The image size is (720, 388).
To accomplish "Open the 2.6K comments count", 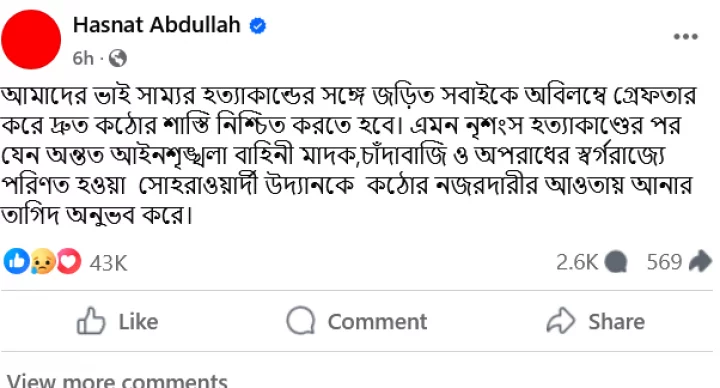I will click(x=577, y=262).
